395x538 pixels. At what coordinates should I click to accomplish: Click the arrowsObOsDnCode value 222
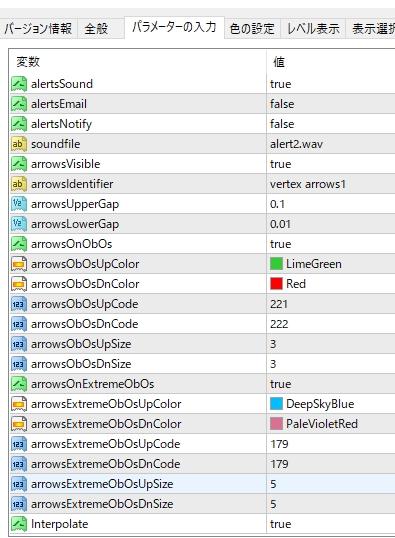(279, 324)
